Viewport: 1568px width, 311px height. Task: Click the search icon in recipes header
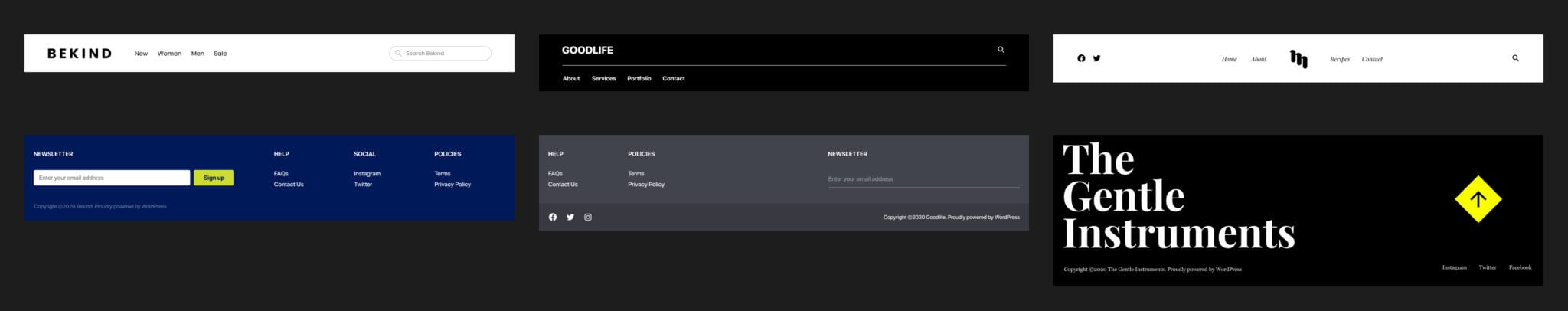tap(1515, 58)
